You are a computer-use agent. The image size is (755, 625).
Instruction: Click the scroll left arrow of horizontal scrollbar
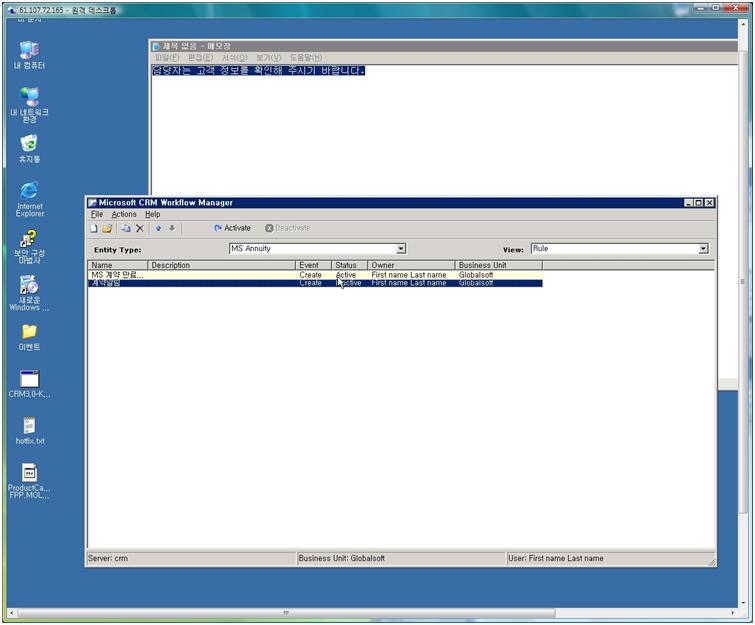click(x=12, y=613)
